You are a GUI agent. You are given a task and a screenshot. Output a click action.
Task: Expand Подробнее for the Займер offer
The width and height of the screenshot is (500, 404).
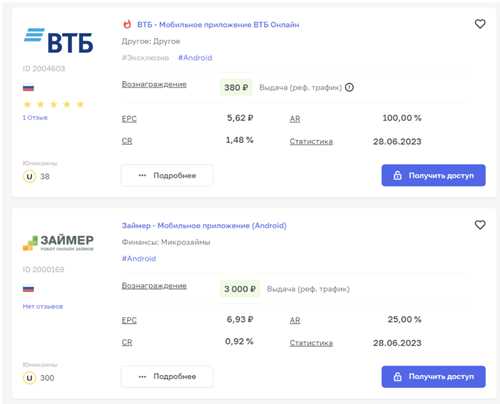167,376
